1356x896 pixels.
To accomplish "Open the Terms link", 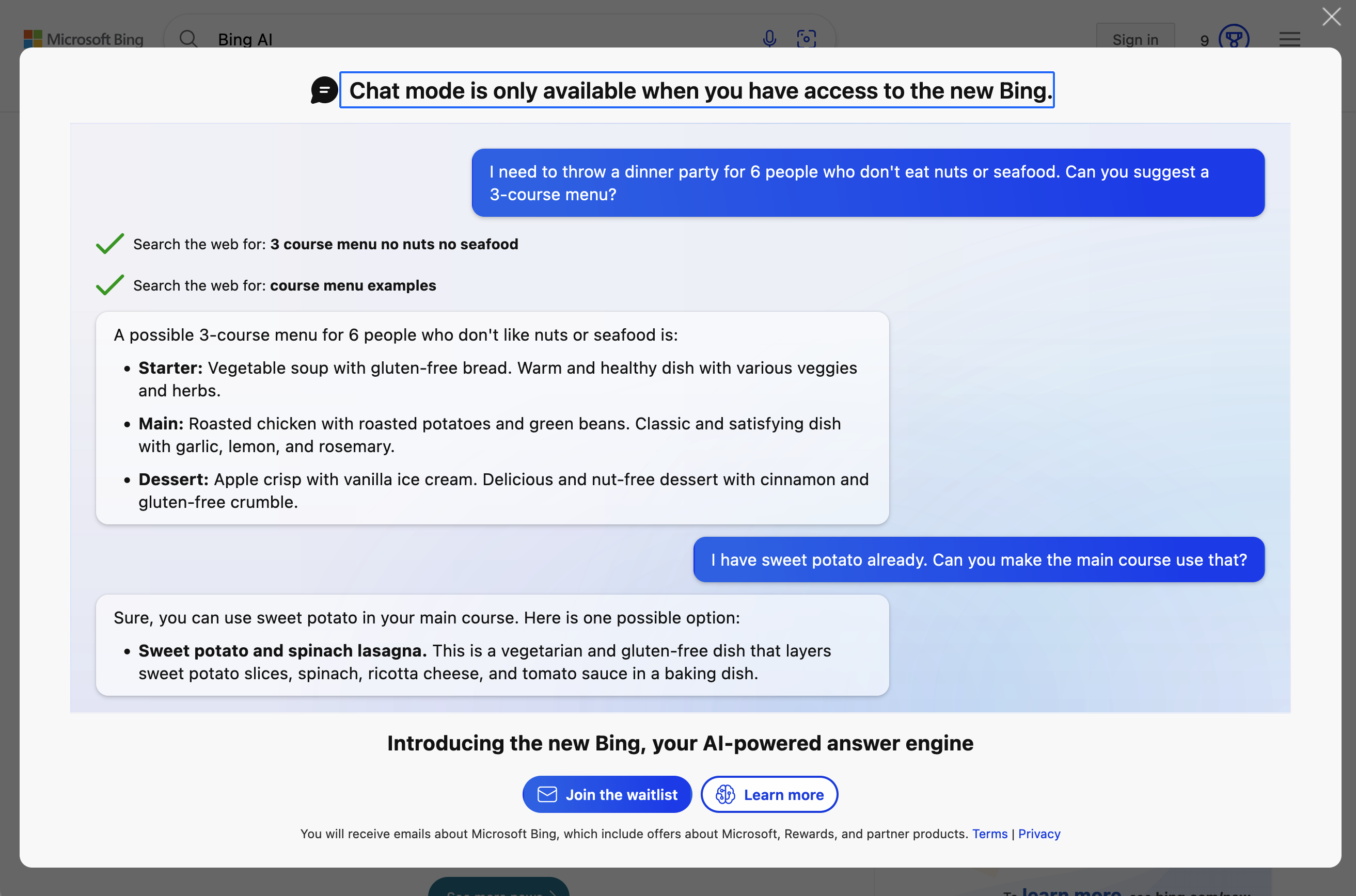I will pos(989,834).
